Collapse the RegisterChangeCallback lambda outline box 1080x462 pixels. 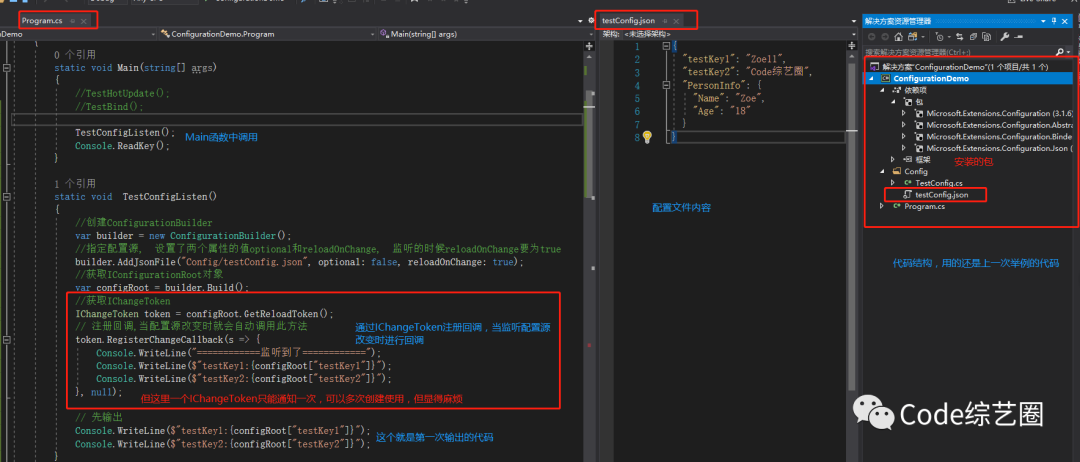click(x=6, y=339)
